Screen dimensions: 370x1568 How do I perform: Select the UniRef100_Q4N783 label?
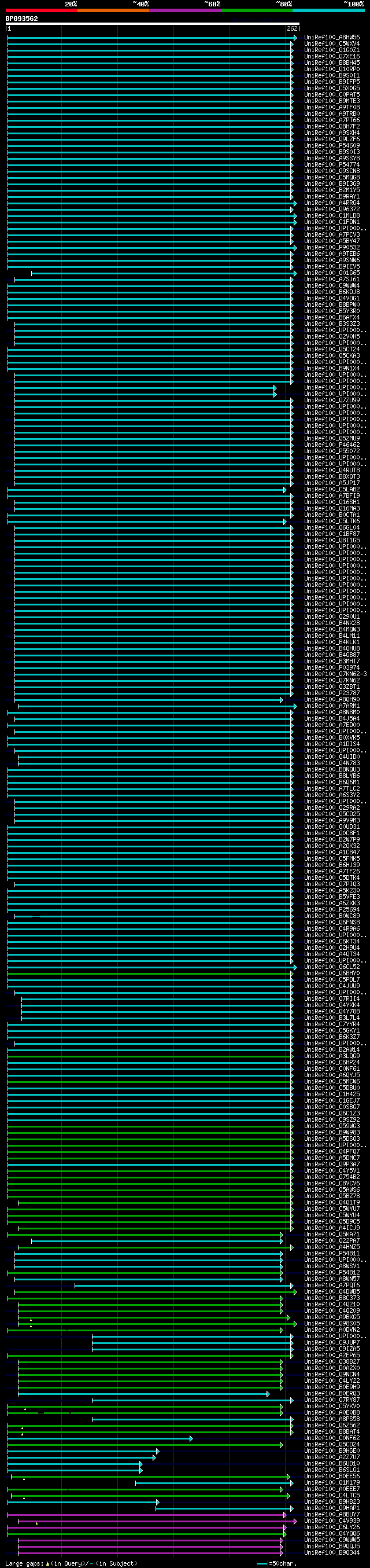pyautogui.click(x=332, y=763)
